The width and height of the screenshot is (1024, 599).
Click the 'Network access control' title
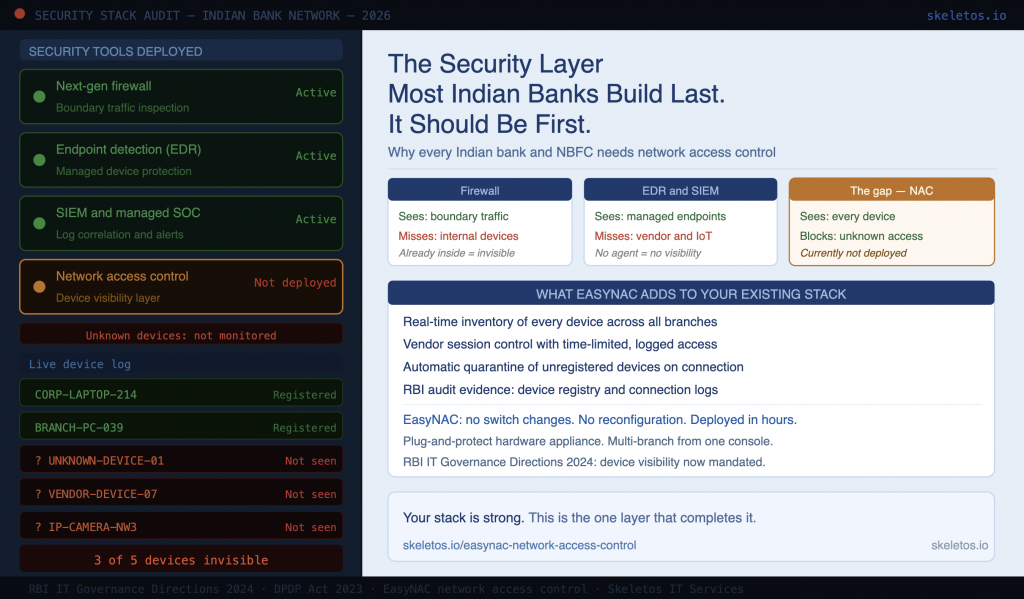[x=122, y=276]
